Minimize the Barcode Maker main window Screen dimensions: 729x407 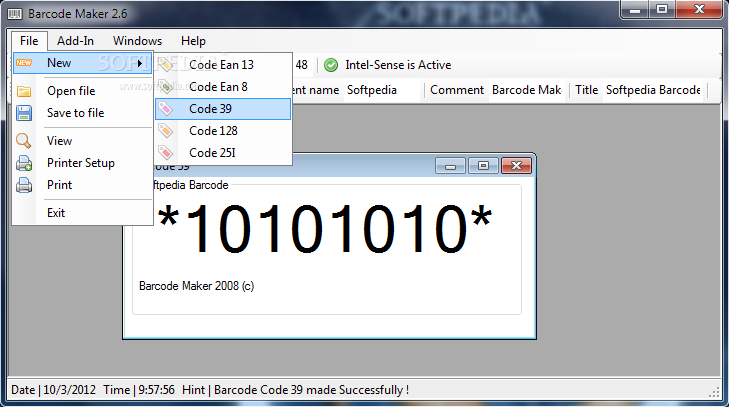click(635, 9)
